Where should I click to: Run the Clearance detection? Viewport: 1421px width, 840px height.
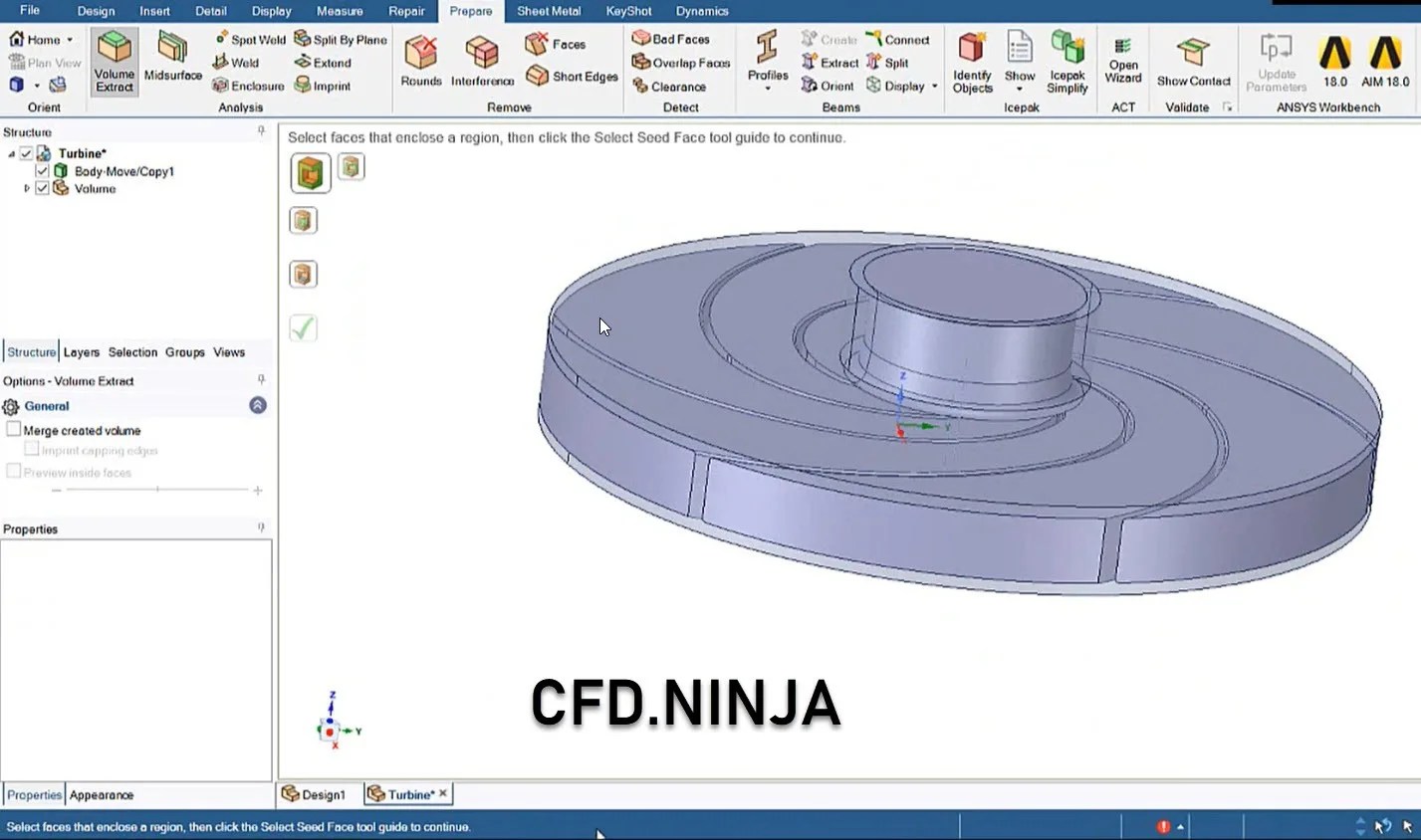click(675, 87)
